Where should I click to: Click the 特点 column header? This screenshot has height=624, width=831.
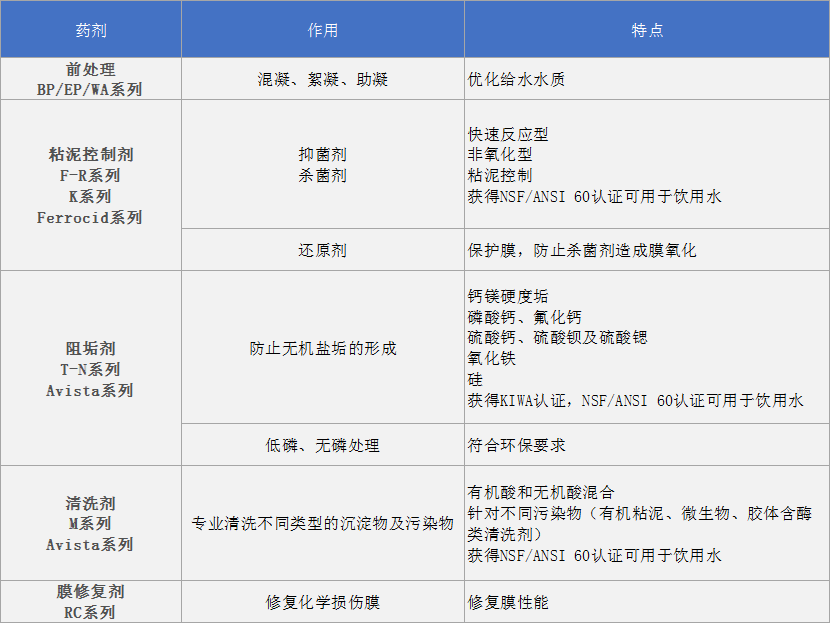coord(646,30)
